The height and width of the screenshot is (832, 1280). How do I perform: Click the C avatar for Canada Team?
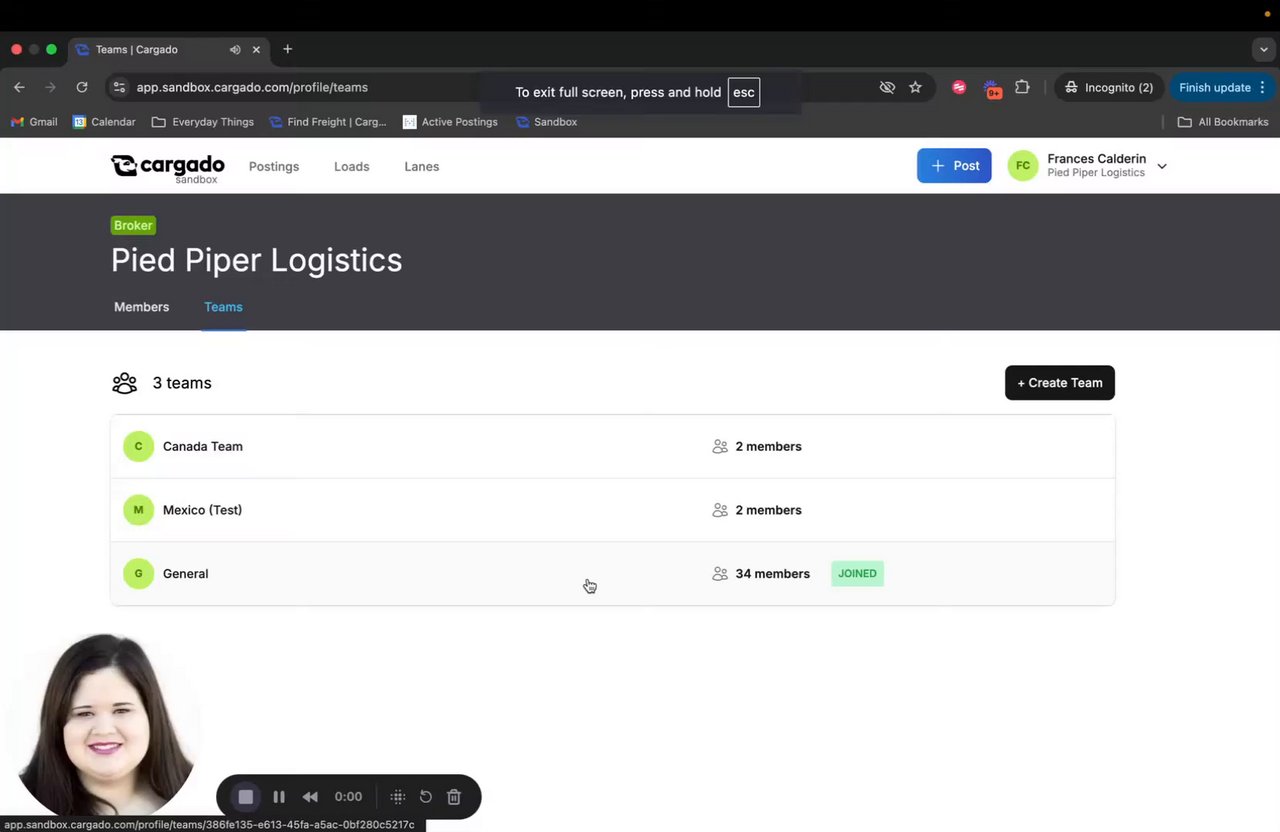click(138, 446)
